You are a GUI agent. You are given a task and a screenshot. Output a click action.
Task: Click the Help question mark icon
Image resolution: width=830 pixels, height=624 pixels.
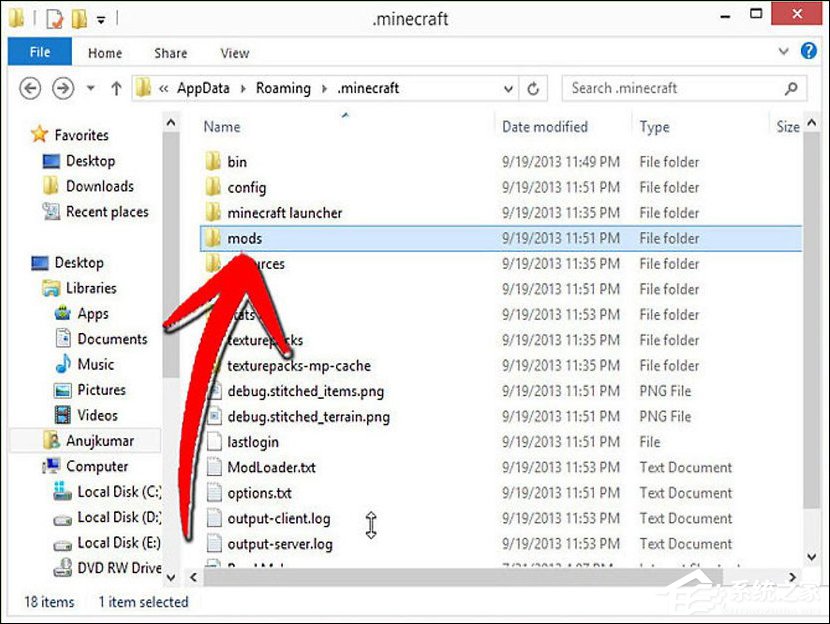[x=809, y=50]
